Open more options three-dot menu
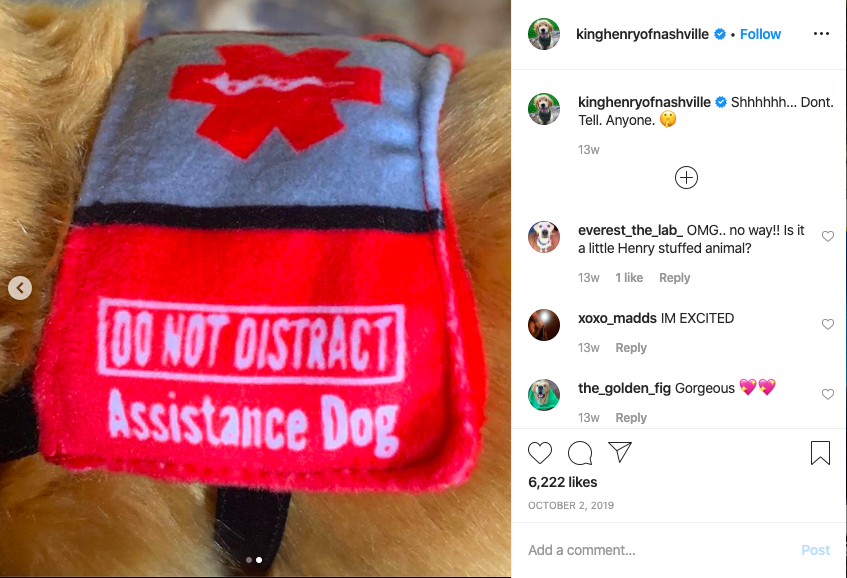Screen dimensions: 847x578 [821, 33]
